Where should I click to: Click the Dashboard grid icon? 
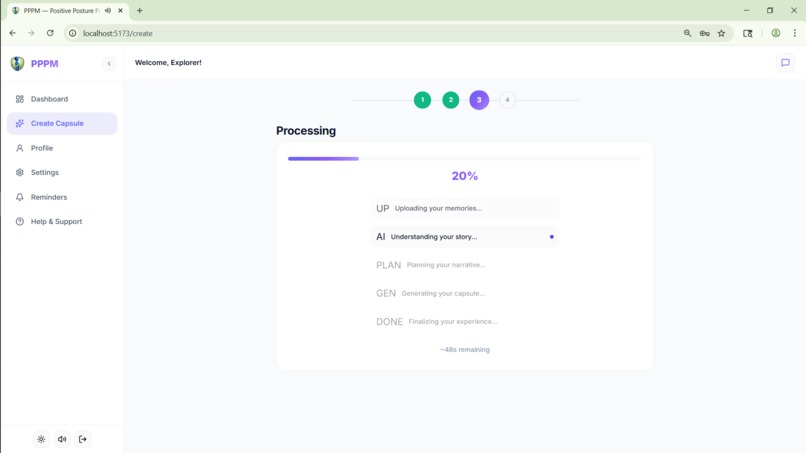point(20,99)
